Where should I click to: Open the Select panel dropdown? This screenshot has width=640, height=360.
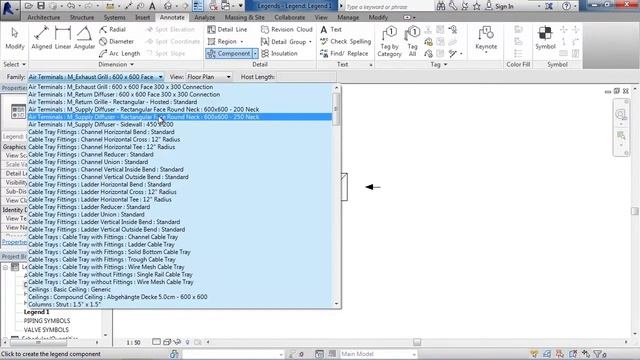(14, 64)
